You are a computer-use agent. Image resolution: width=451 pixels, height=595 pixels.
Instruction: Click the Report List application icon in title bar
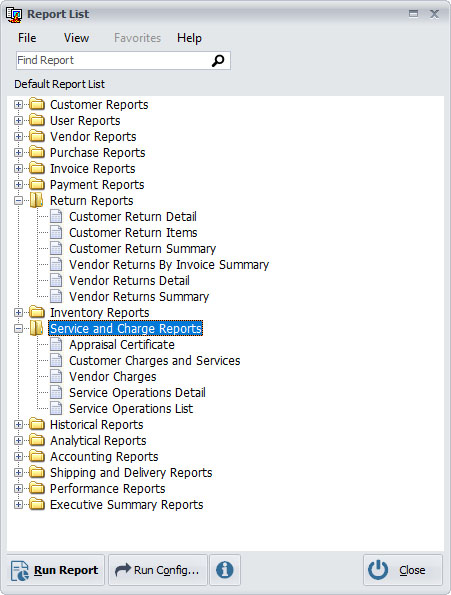(x=14, y=15)
